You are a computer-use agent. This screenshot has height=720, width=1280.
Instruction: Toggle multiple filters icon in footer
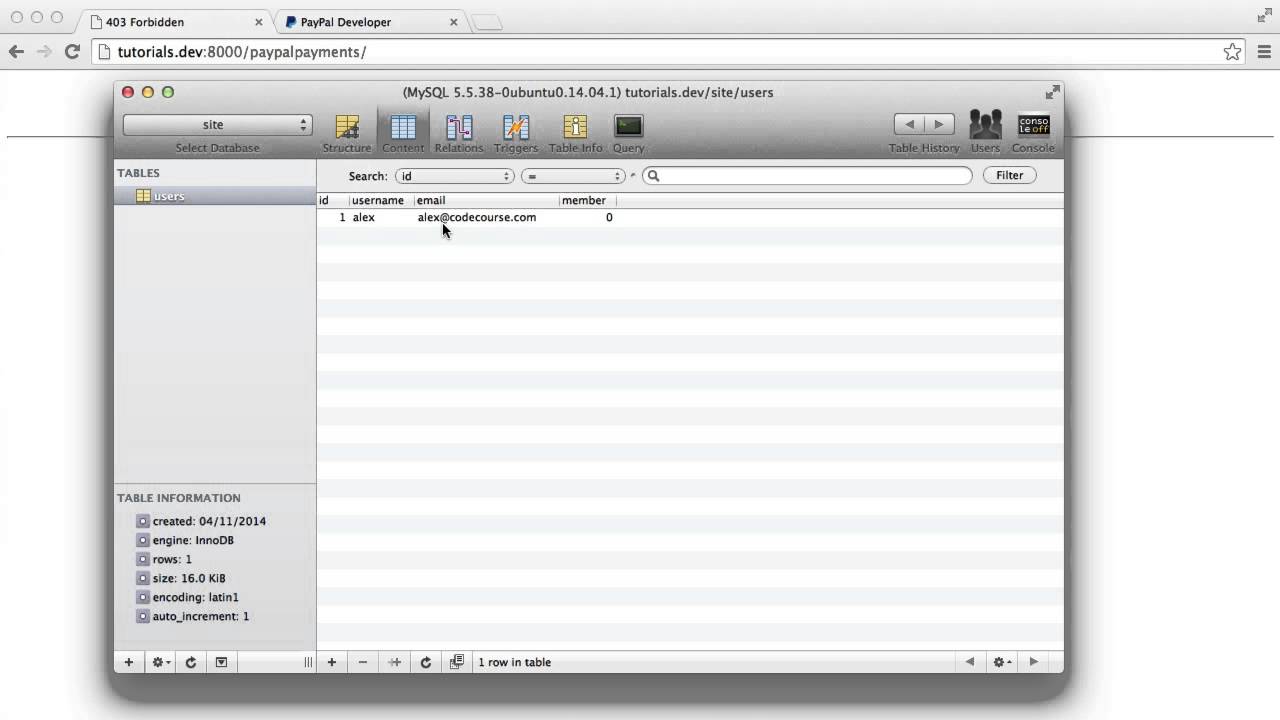[x=457, y=662]
